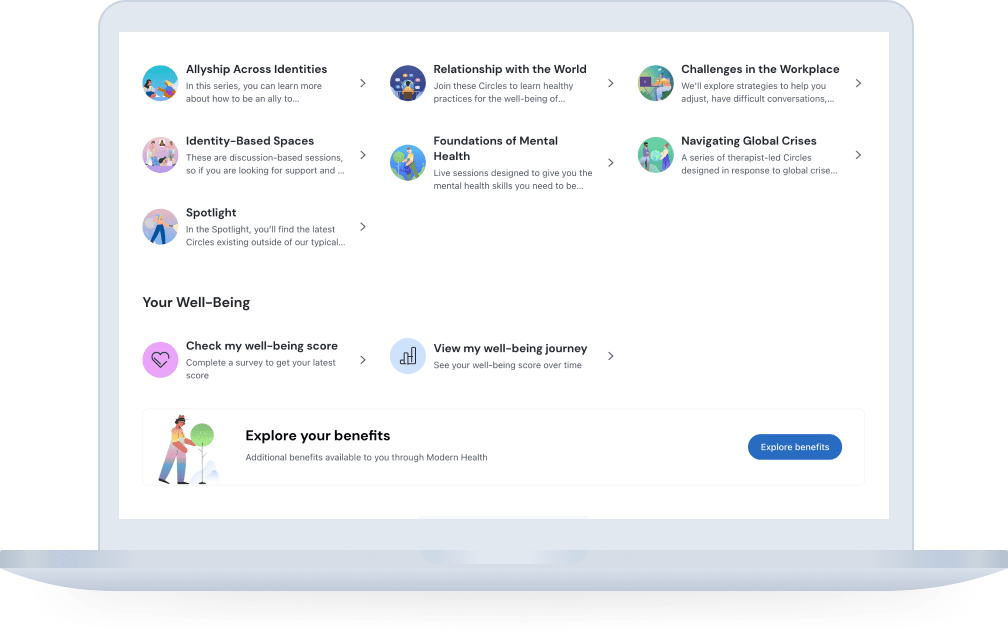Click 'Join these Circles to learn healthy' description
1008x635 pixels.
[503, 93]
